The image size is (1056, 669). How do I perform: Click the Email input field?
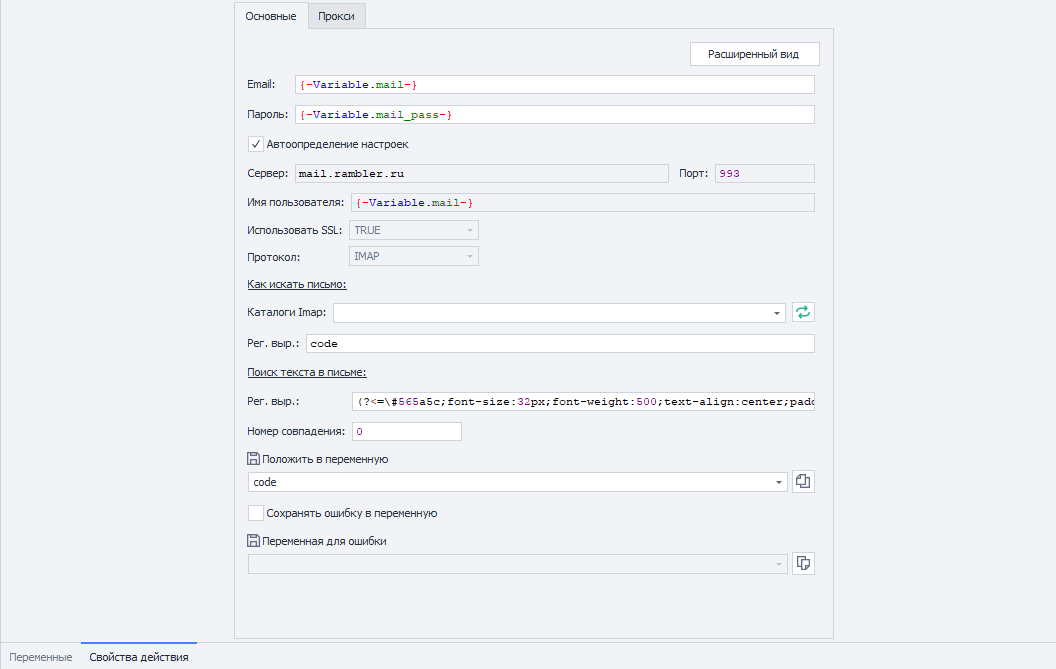(x=554, y=85)
